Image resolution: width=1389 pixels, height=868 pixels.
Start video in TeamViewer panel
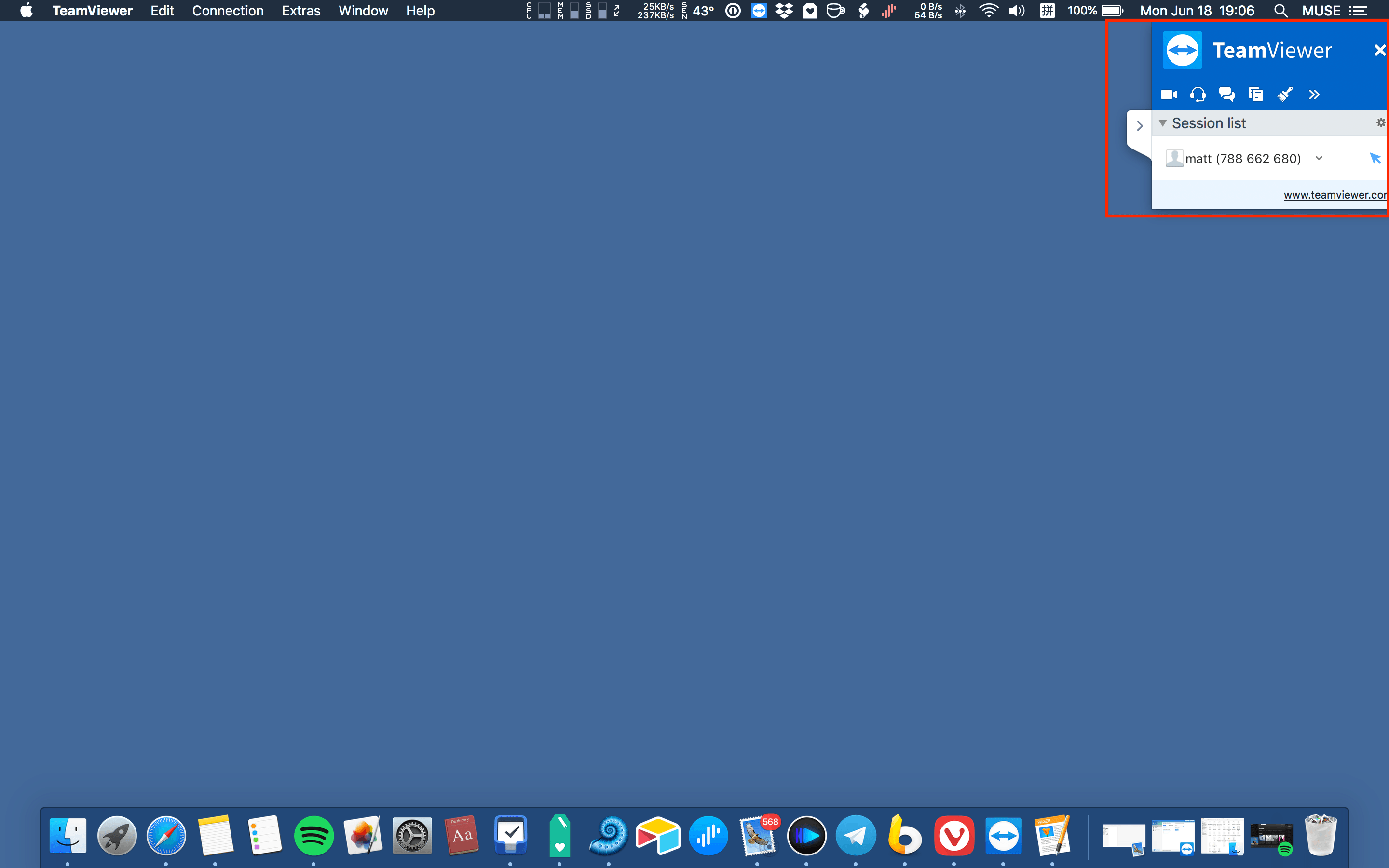click(x=1169, y=94)
